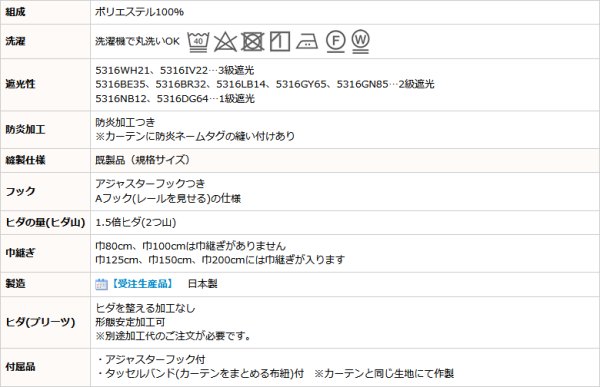Select the 防炎加工つき text
This screenshot has height=387, width=600.
125,122
